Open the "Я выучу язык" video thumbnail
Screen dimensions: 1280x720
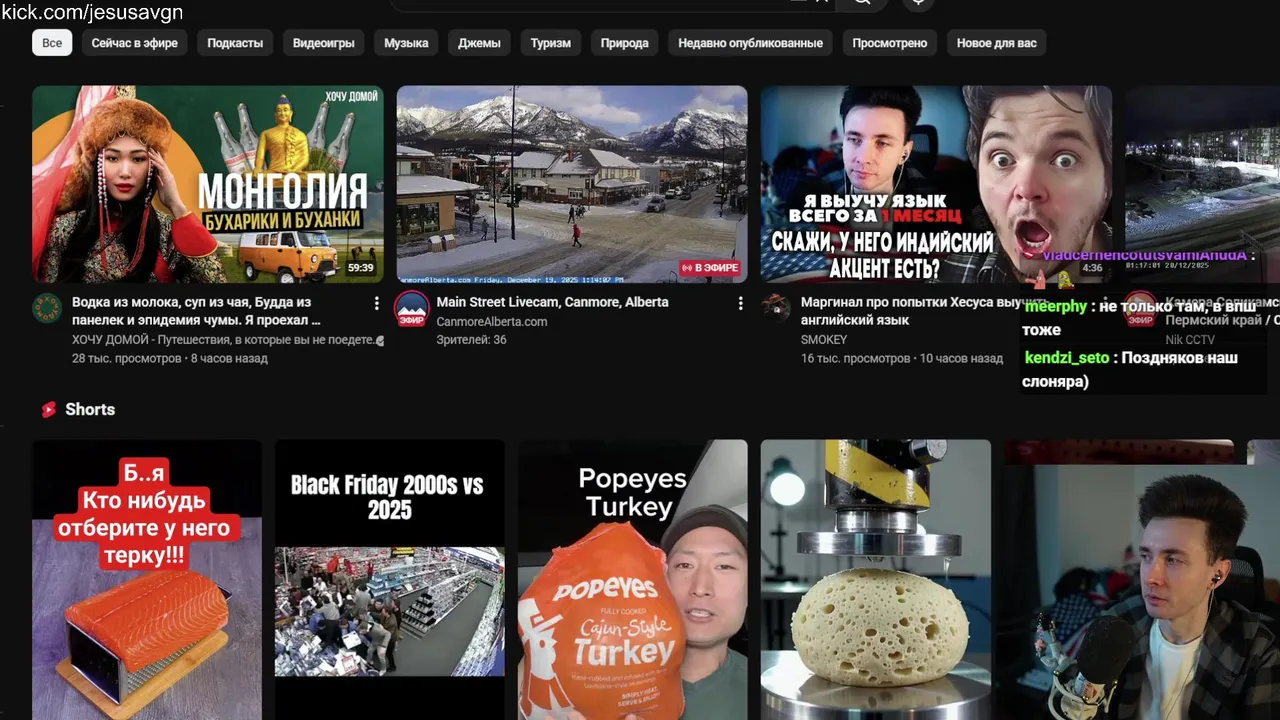click(936, 184)
